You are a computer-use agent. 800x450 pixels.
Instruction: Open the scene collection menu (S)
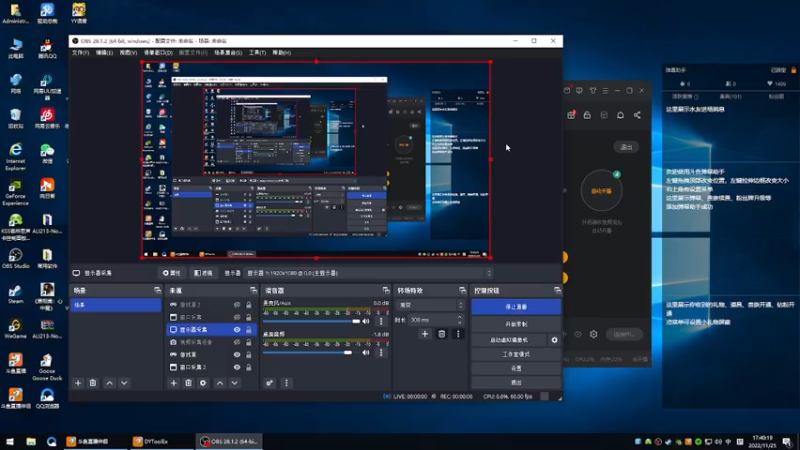pyautogui.click(x=228, y=53)
